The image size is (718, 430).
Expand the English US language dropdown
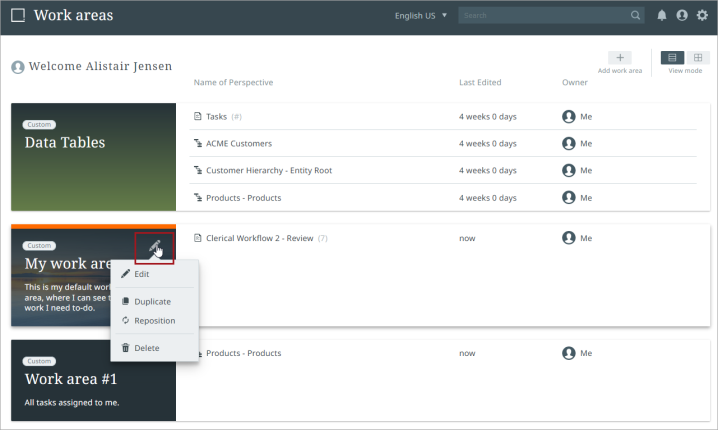[421, 16]
